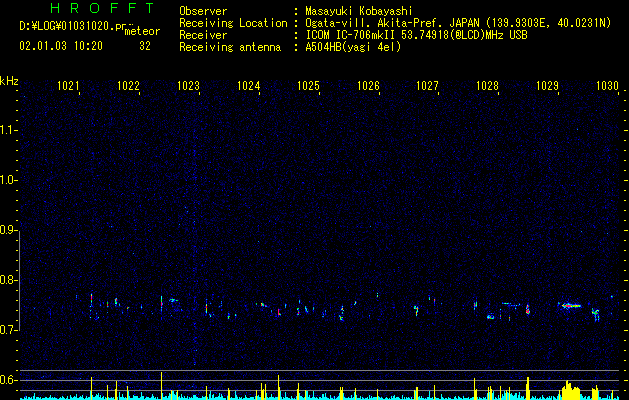The height and width of the screenshot is (400, 629).
Task: Click the 1.1 kHz frequency tick label
Action: [8, 130]
